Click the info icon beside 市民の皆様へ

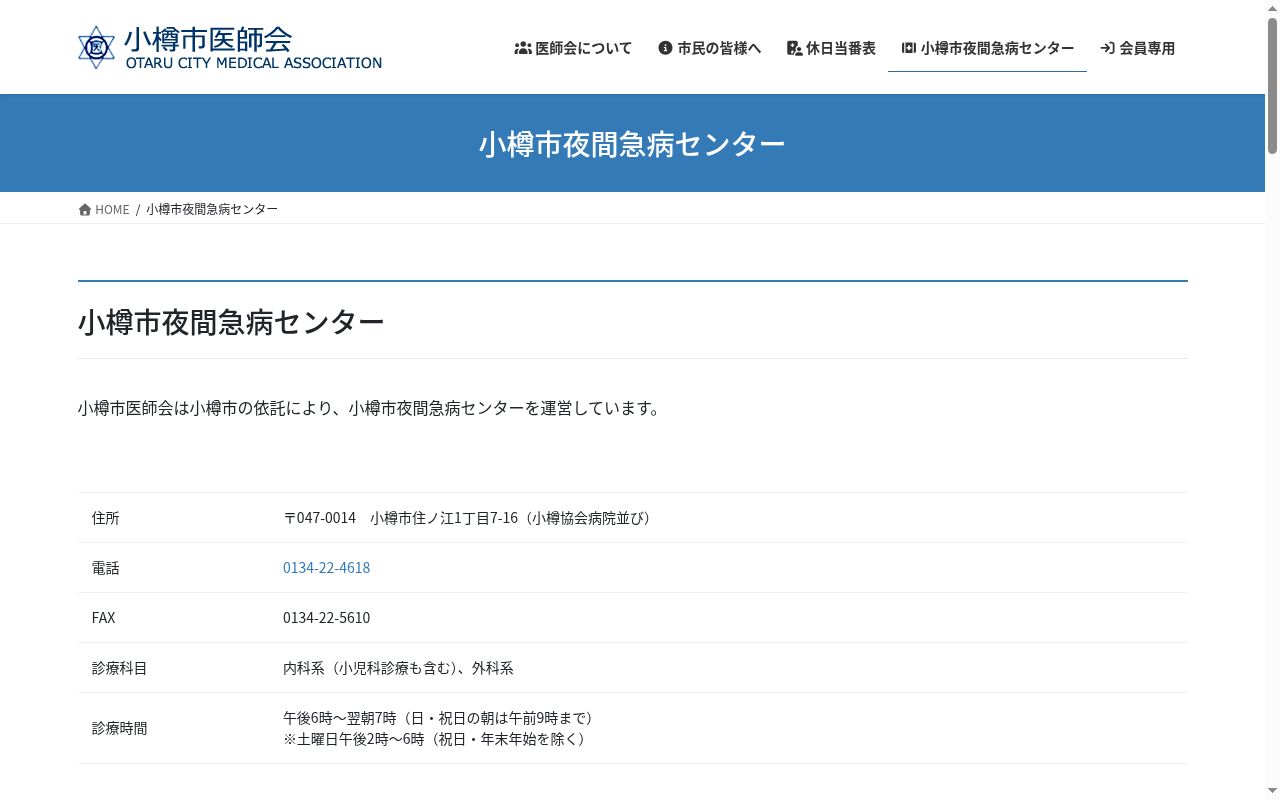tap(665, 48)
